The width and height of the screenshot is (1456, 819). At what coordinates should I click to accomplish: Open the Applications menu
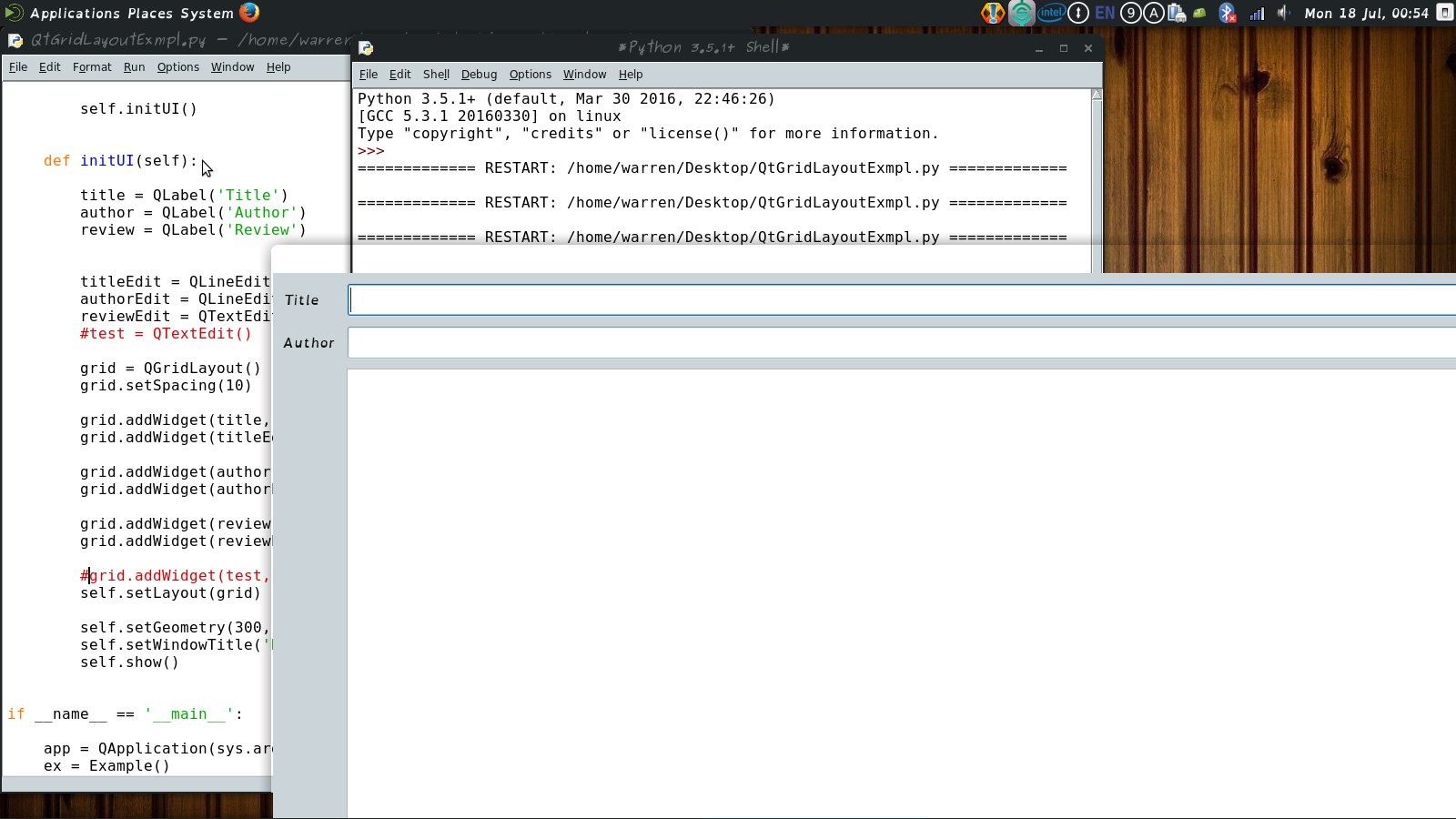point(75,14)
